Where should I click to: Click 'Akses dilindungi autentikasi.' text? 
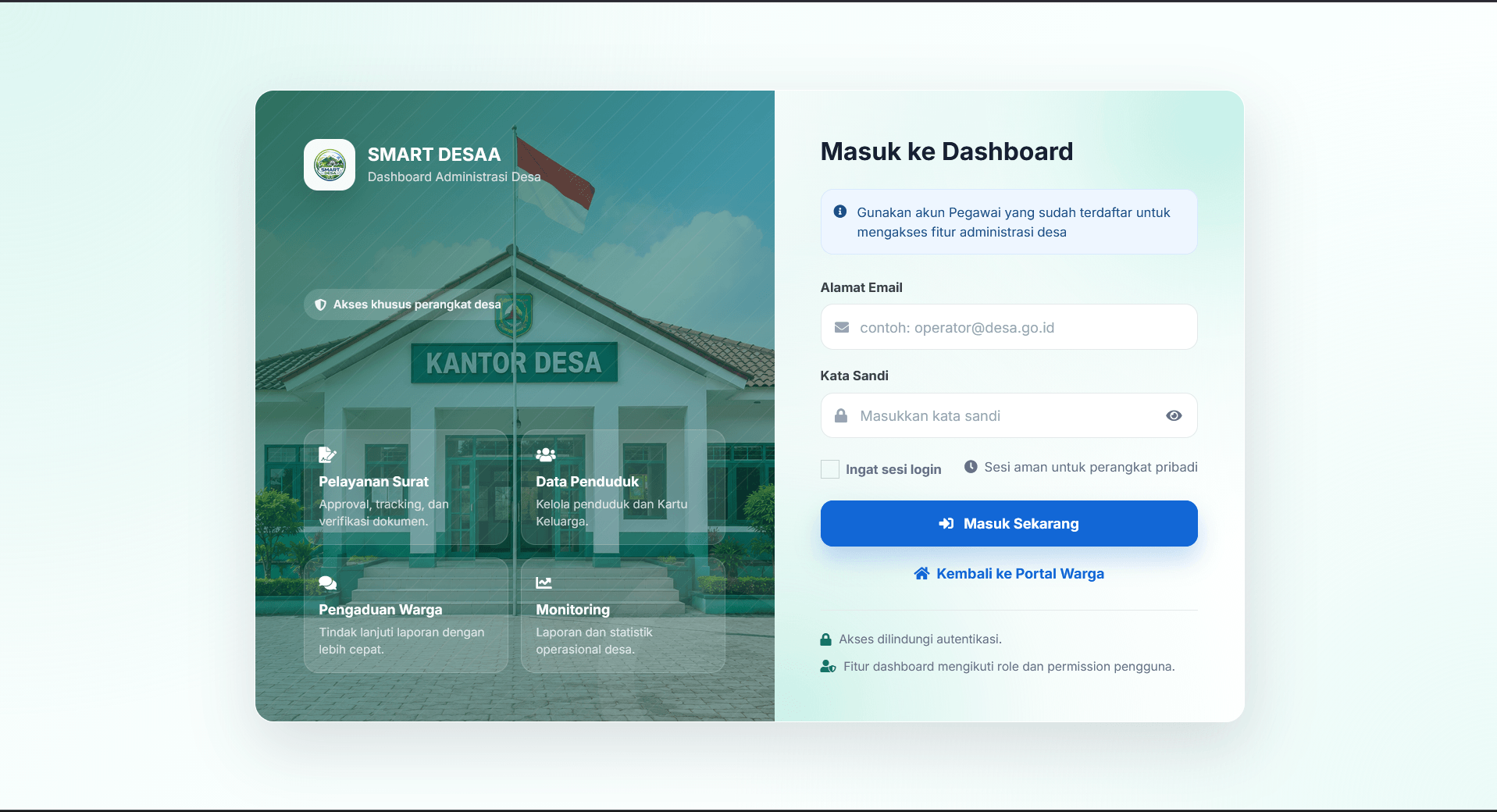tap(920, 639)
